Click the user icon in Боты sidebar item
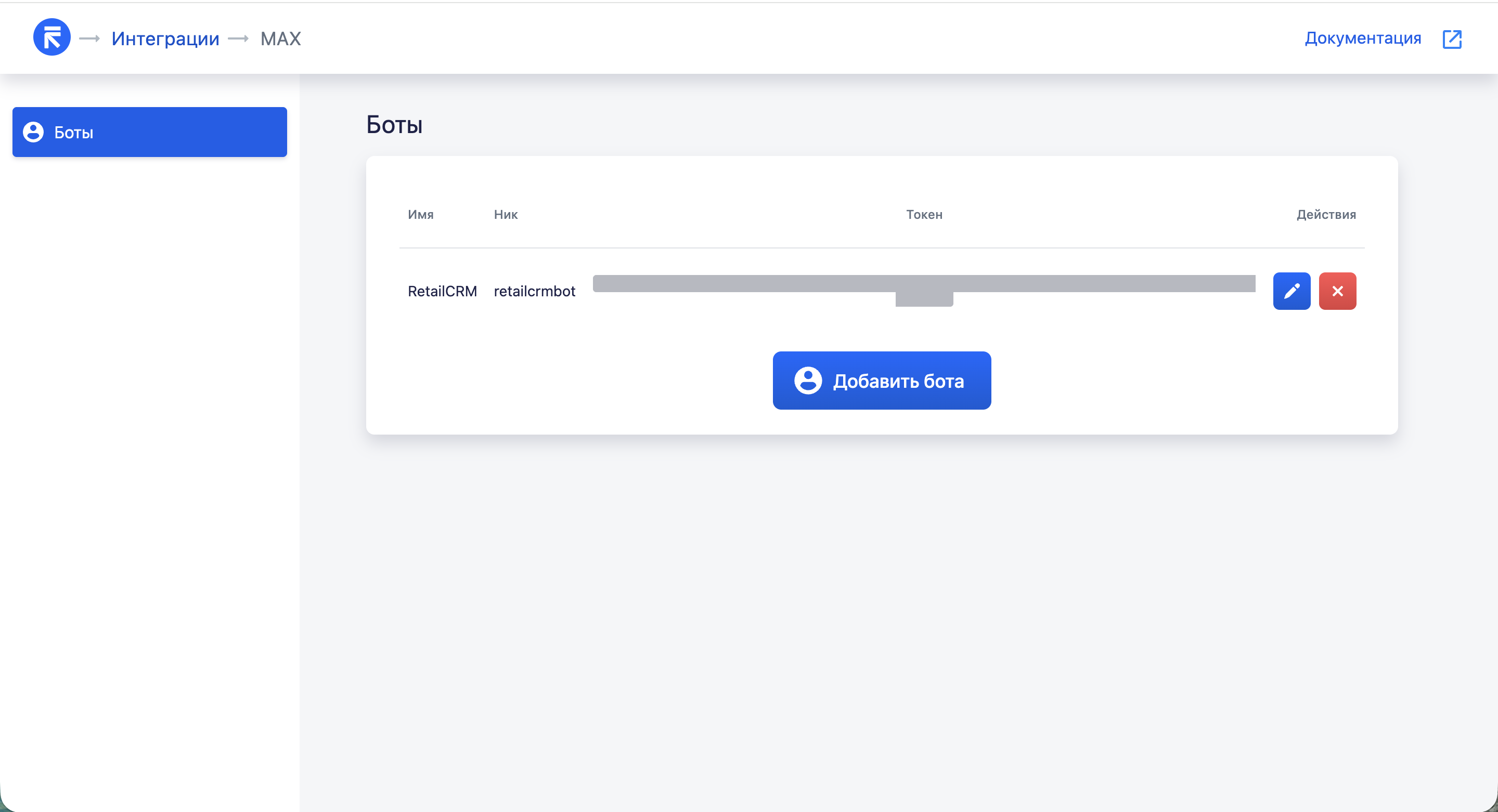 (x=33, y=133)
